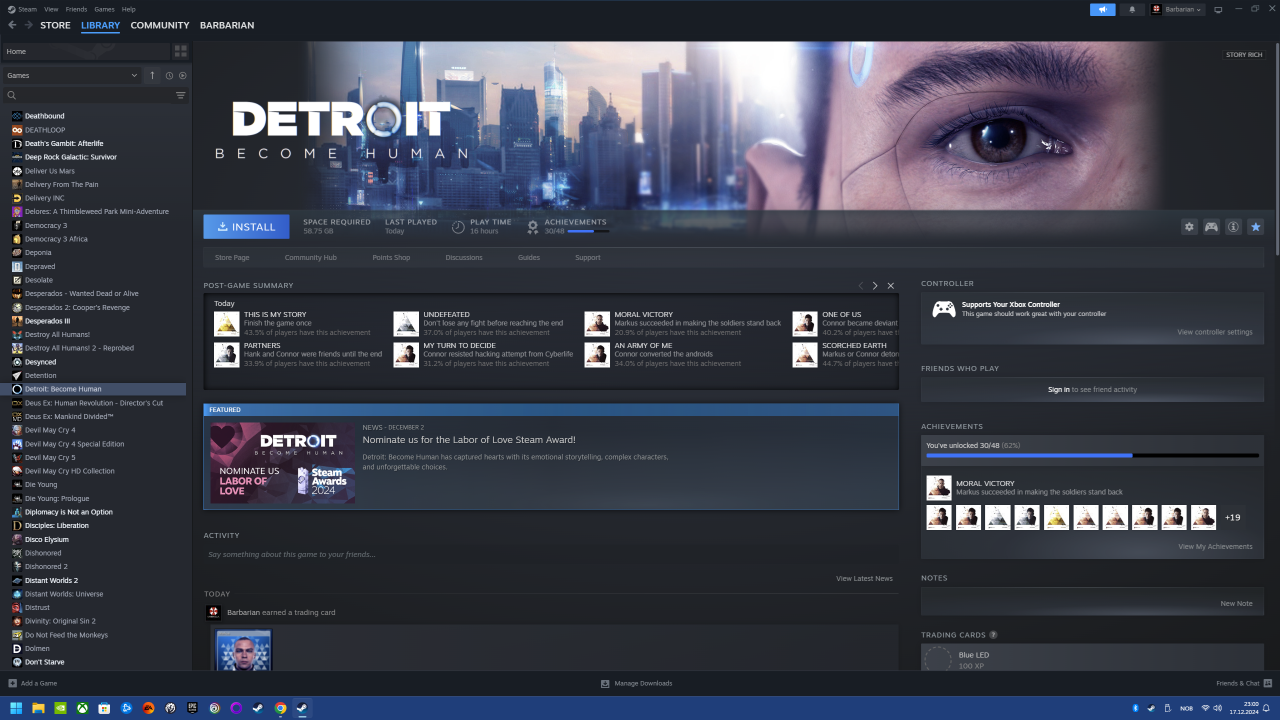Click the +19 more achievements indicator
The height and width of the screenshot is (720, 1280).
[x=1233, y=517]
